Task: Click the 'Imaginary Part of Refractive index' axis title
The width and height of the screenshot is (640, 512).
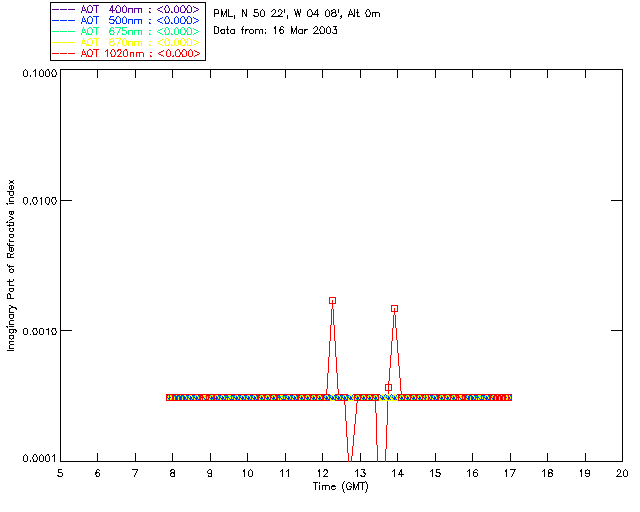Action: click(x=11, y=265)
